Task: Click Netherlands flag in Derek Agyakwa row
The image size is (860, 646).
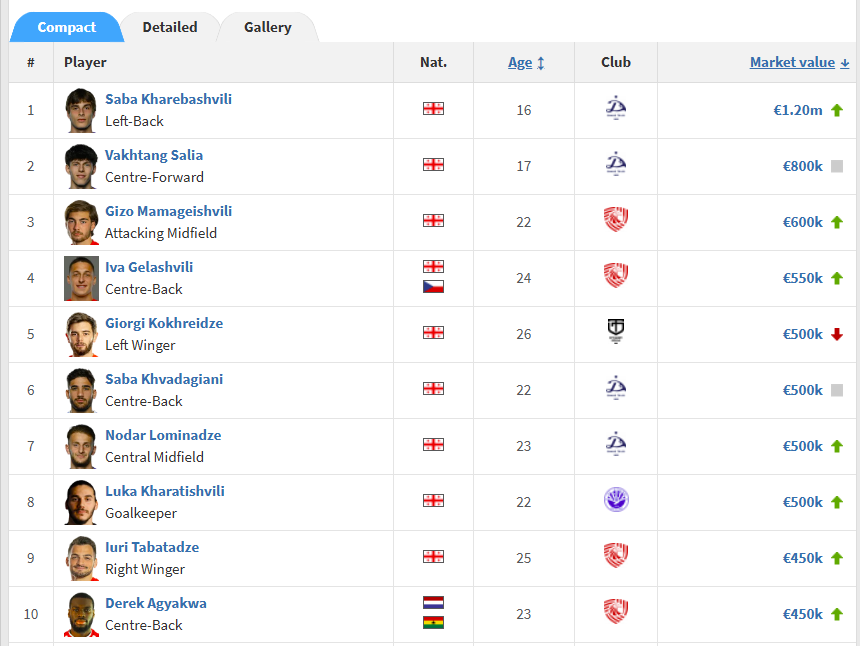Action: pos(433,603)
